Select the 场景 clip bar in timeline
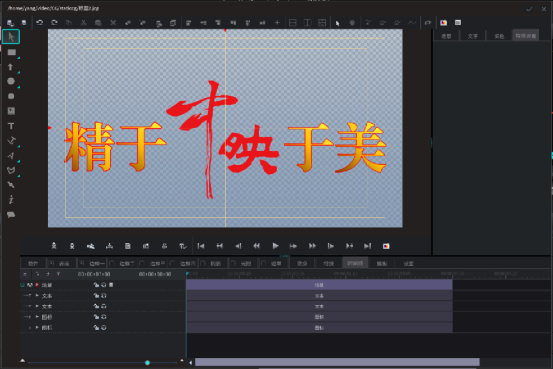The height and width of the screenshot is (369, 553). pyautogui.click(x=319, y=285)
